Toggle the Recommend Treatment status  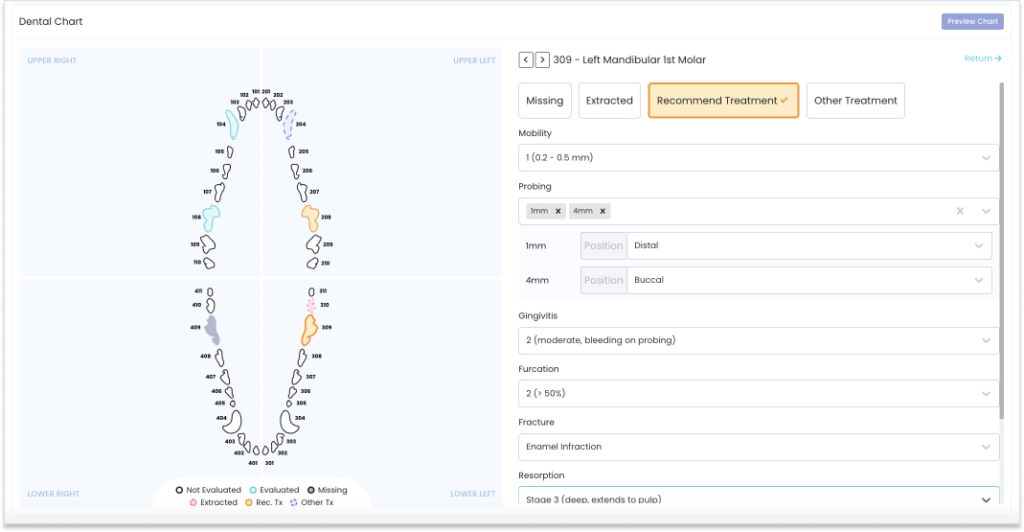(723, 101)
